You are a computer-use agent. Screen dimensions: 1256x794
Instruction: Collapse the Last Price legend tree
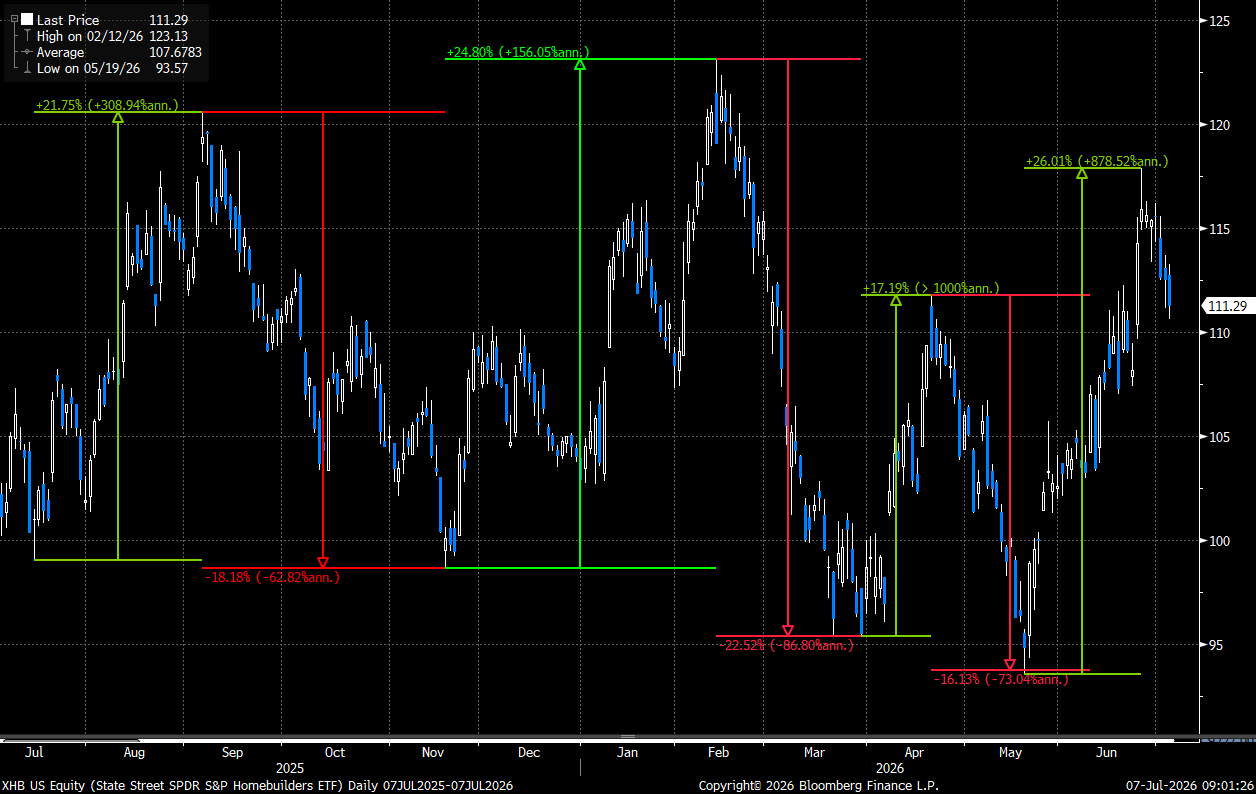click(13, 19)
